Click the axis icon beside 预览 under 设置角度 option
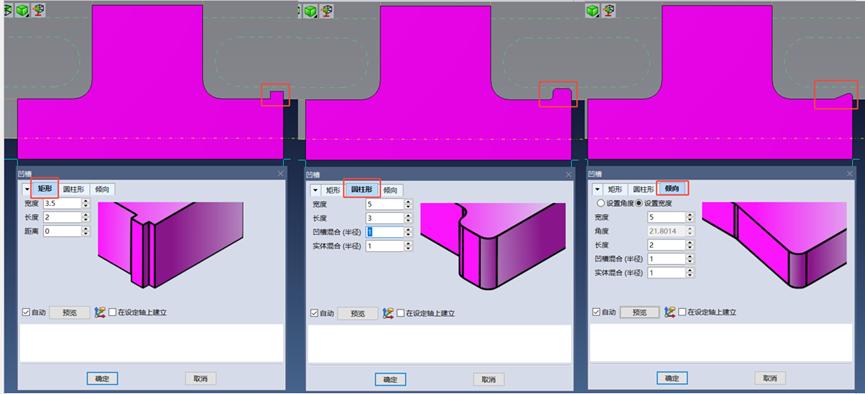This screenshot has width=865, height=394. click(x=670, y=312)
